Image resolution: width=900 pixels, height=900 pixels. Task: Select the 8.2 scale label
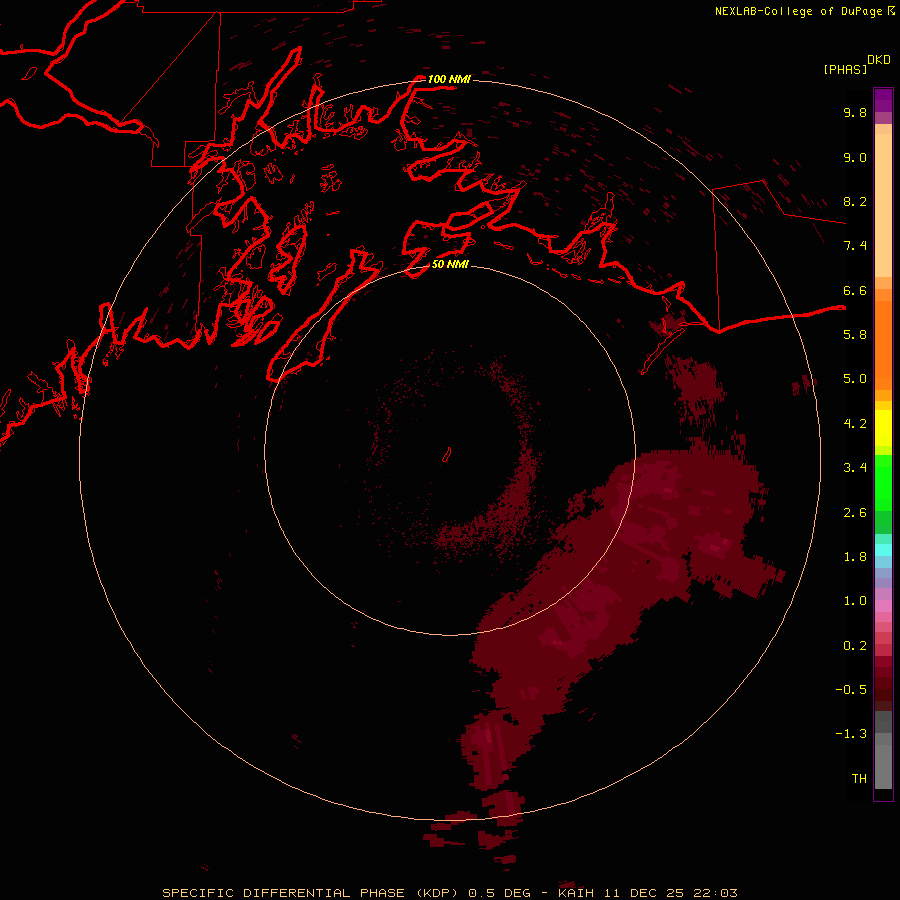coord(855,201)
